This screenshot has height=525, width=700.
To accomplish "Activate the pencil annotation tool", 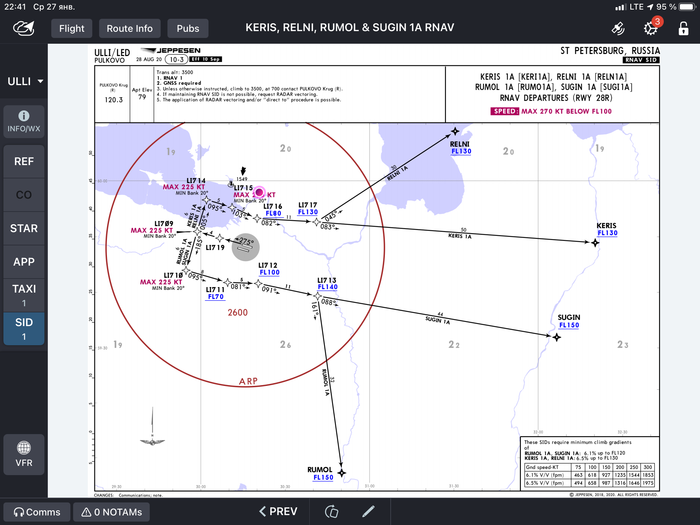I will pos(368,512).
